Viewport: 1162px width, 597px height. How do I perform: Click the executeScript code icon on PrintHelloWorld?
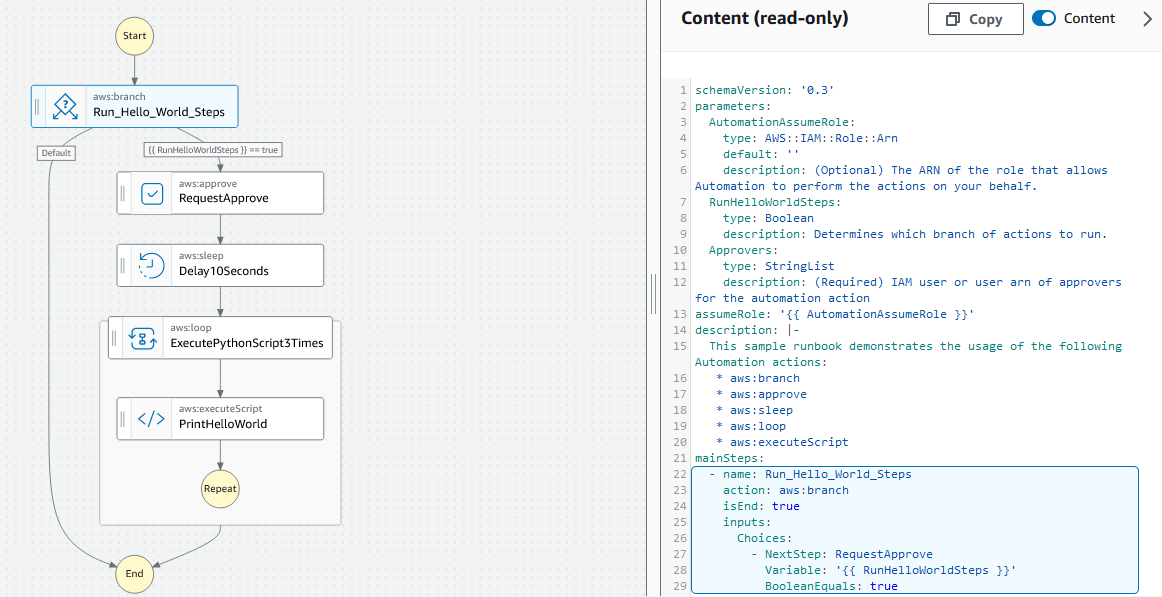(152, 418)
